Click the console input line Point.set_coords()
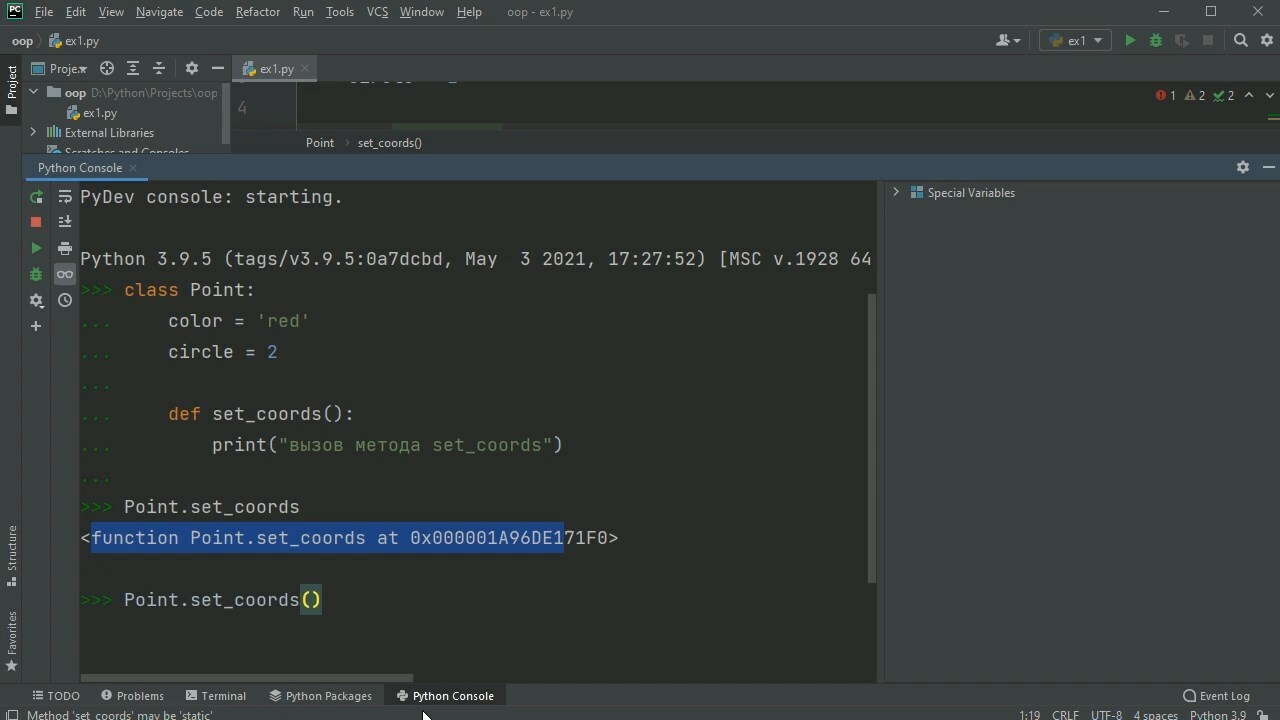This screenshot has height=720, width=1280. coord(223,600)
